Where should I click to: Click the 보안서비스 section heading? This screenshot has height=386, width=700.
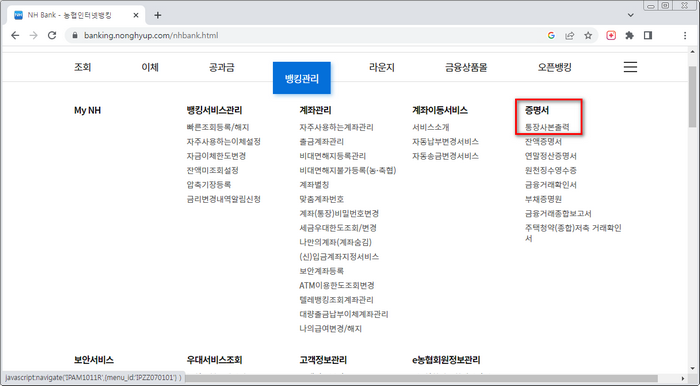click(94, 360)
